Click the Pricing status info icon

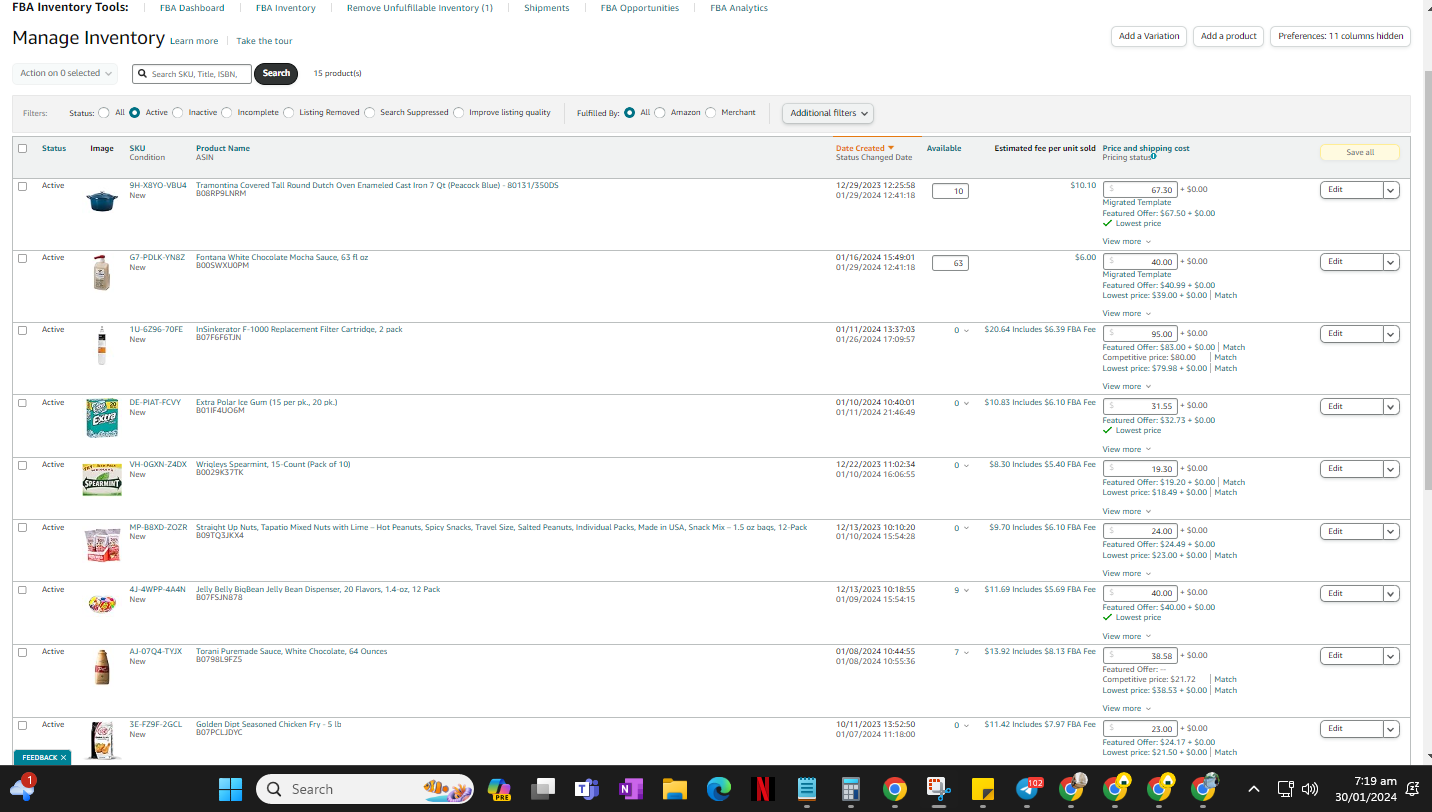[1153, 157]
